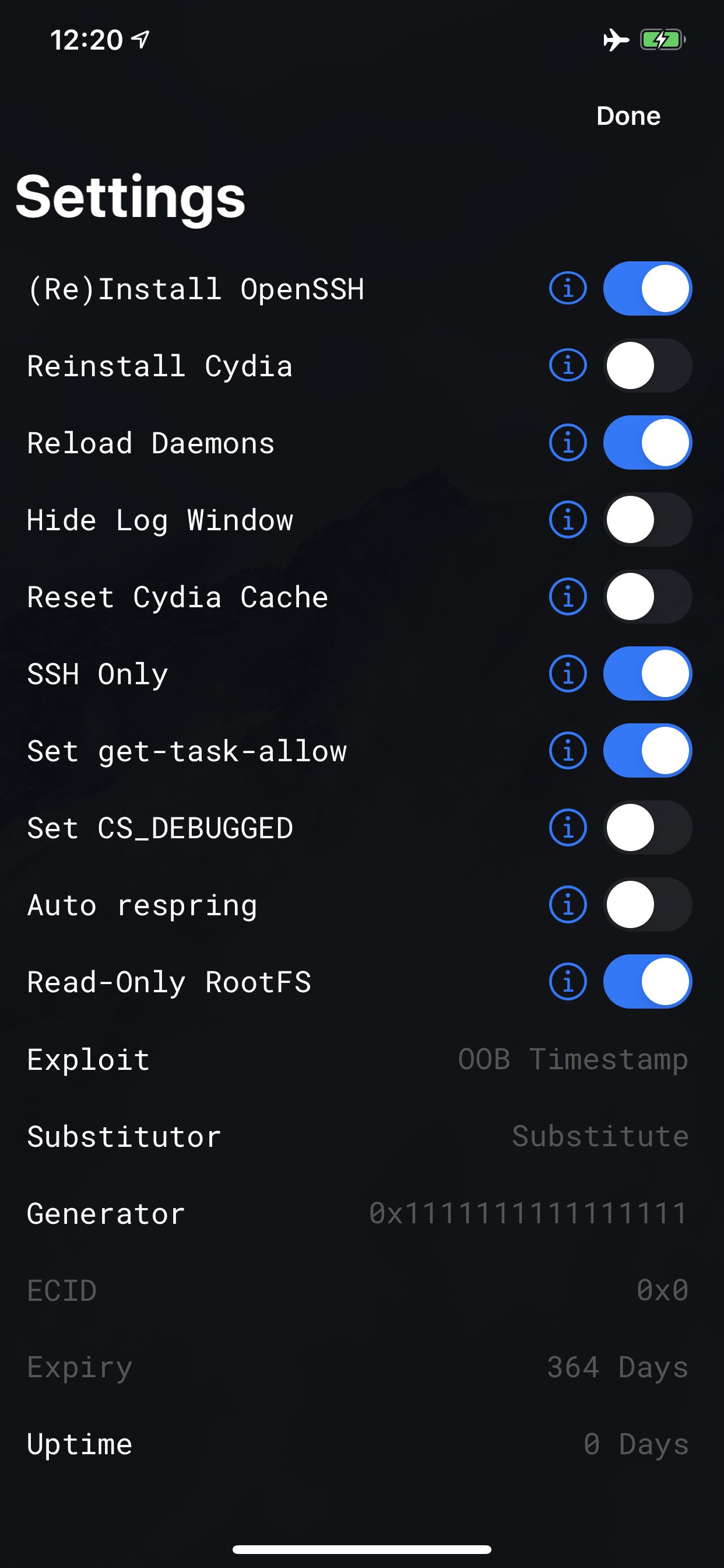Tap info icon beside Read-Only RootFS
Image resolution: width=724 pixels, height=1568 pixels.
568,981
